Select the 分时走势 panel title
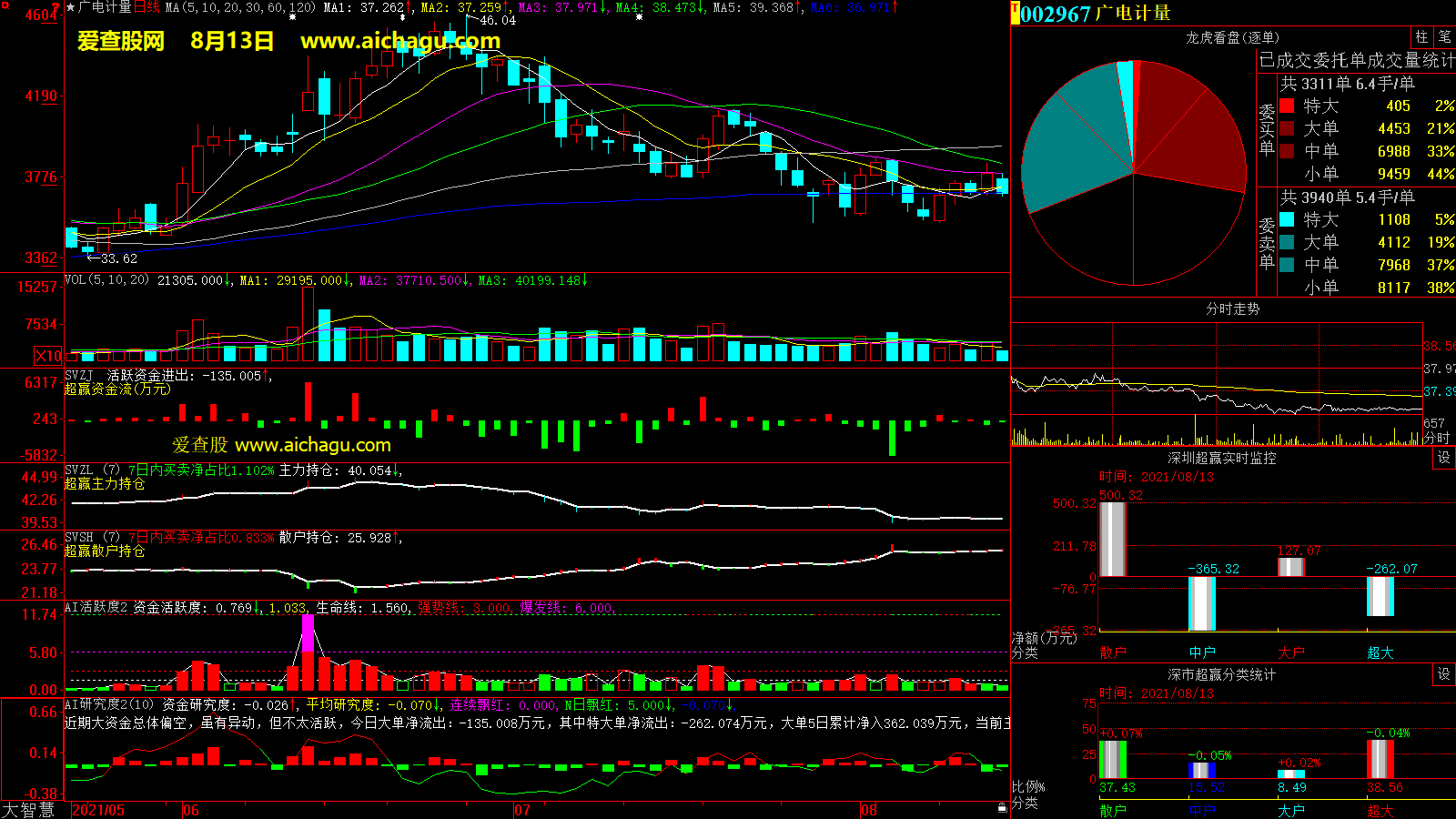The width and height of the screenshot is (1456, 819). click(x=1232, y=309)
